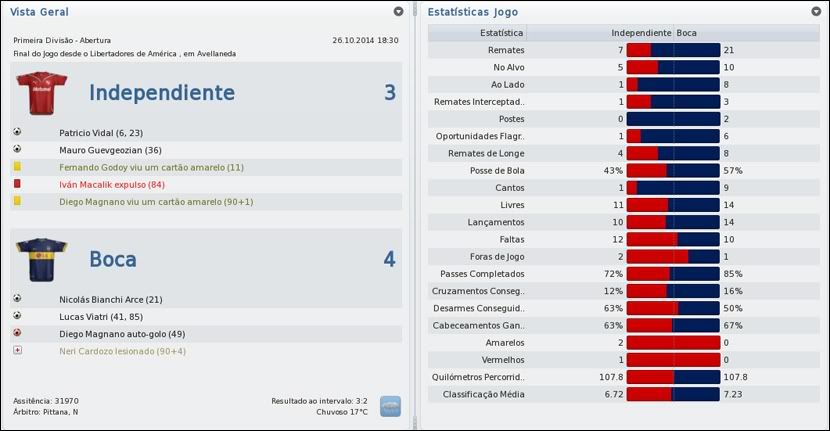Image resolution: width=830 pixels, height=431 pixels.
Task: Click the rainy weather icon
Action: 391,406
